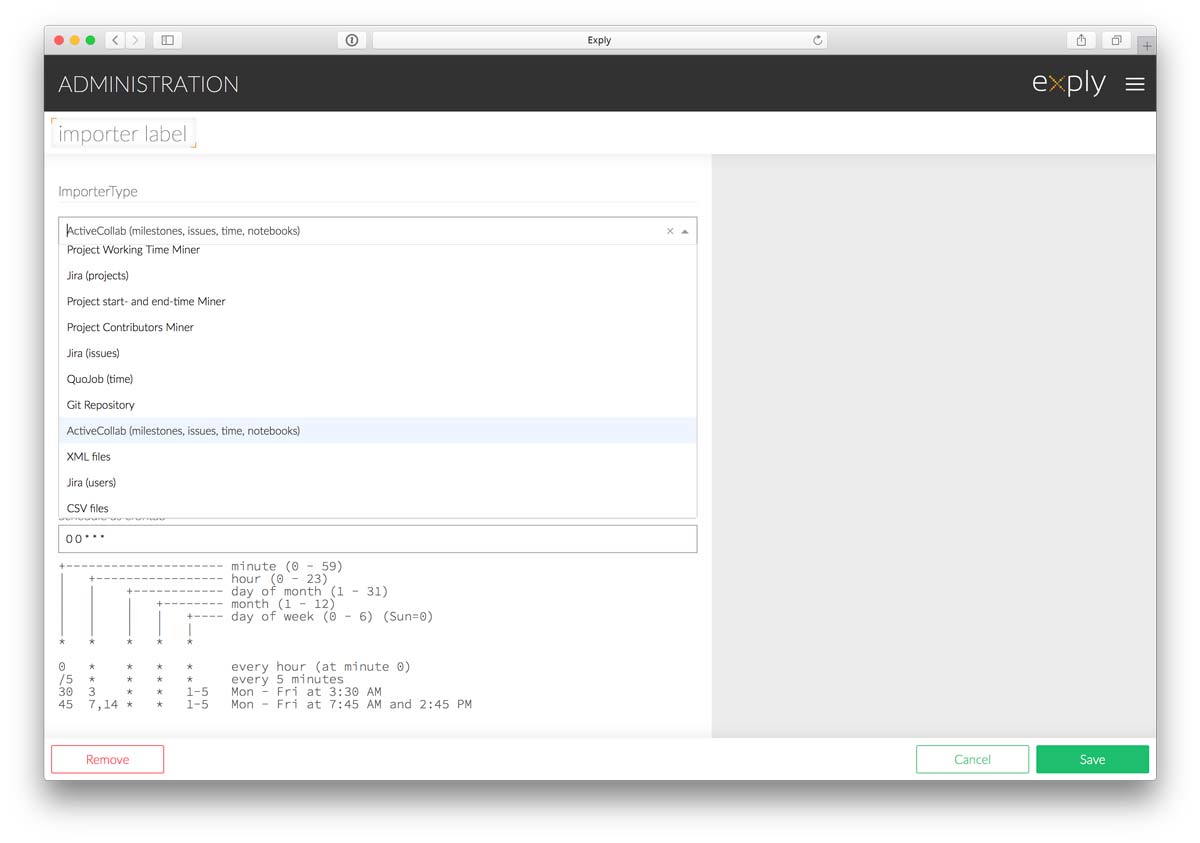Click the crontab schedule input
This screenshot has width=1200, height=843.
coord(377,539)
